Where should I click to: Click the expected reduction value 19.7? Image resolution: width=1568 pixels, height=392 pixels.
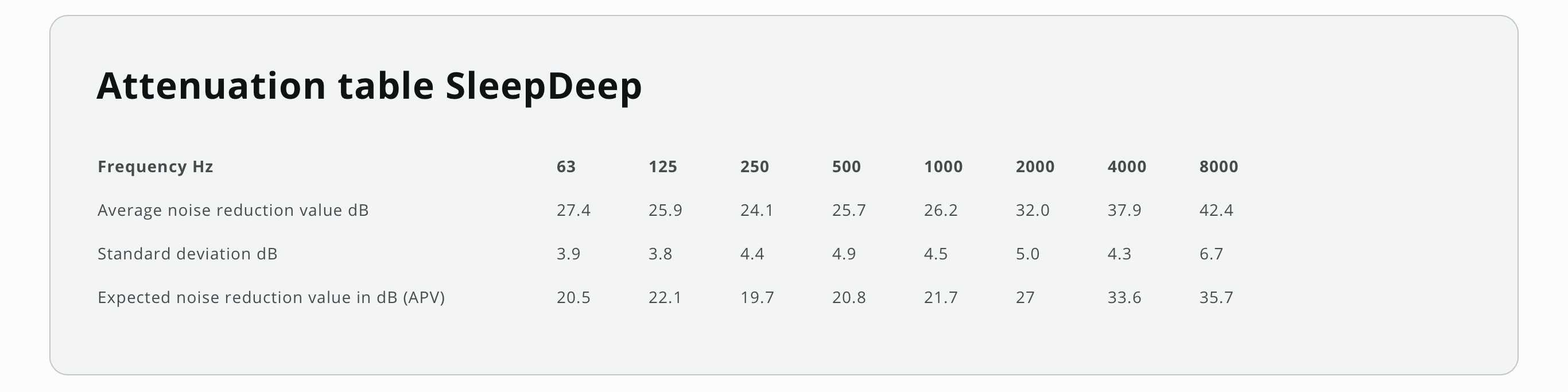(x=757, y=298)
